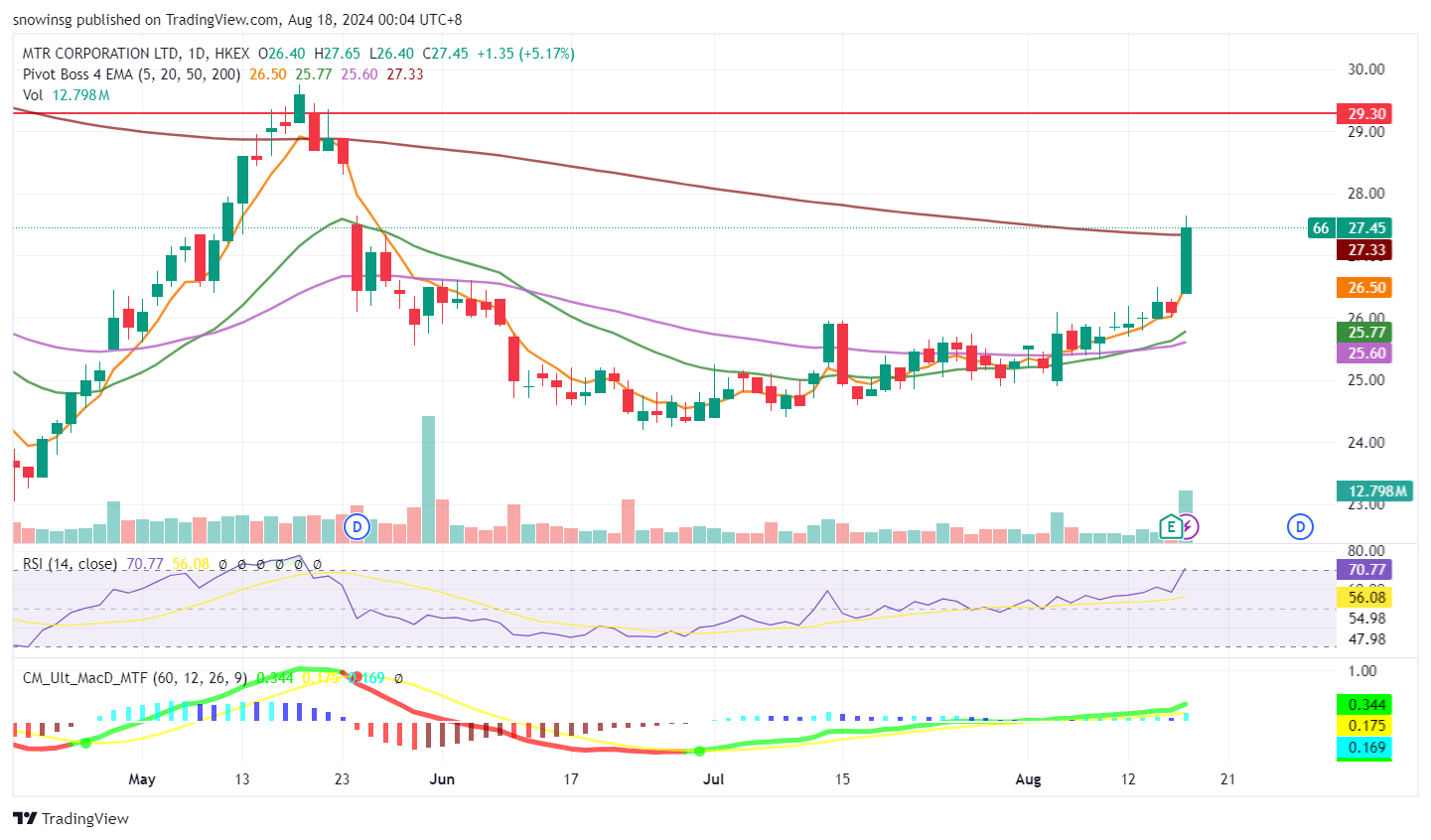Click the dark red 27.33 axis label
Viewport: 1431px width, 840px height.
tap(1364, 250)
